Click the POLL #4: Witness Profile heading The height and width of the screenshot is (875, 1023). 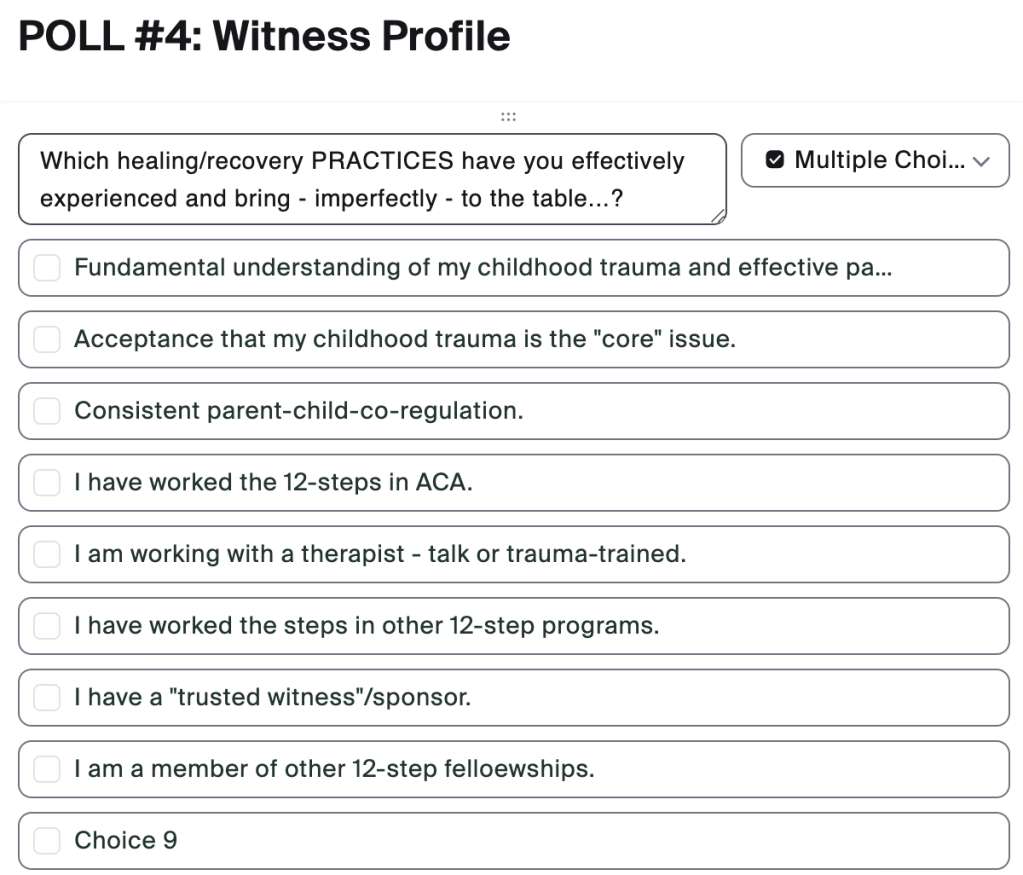click(265, 37)
